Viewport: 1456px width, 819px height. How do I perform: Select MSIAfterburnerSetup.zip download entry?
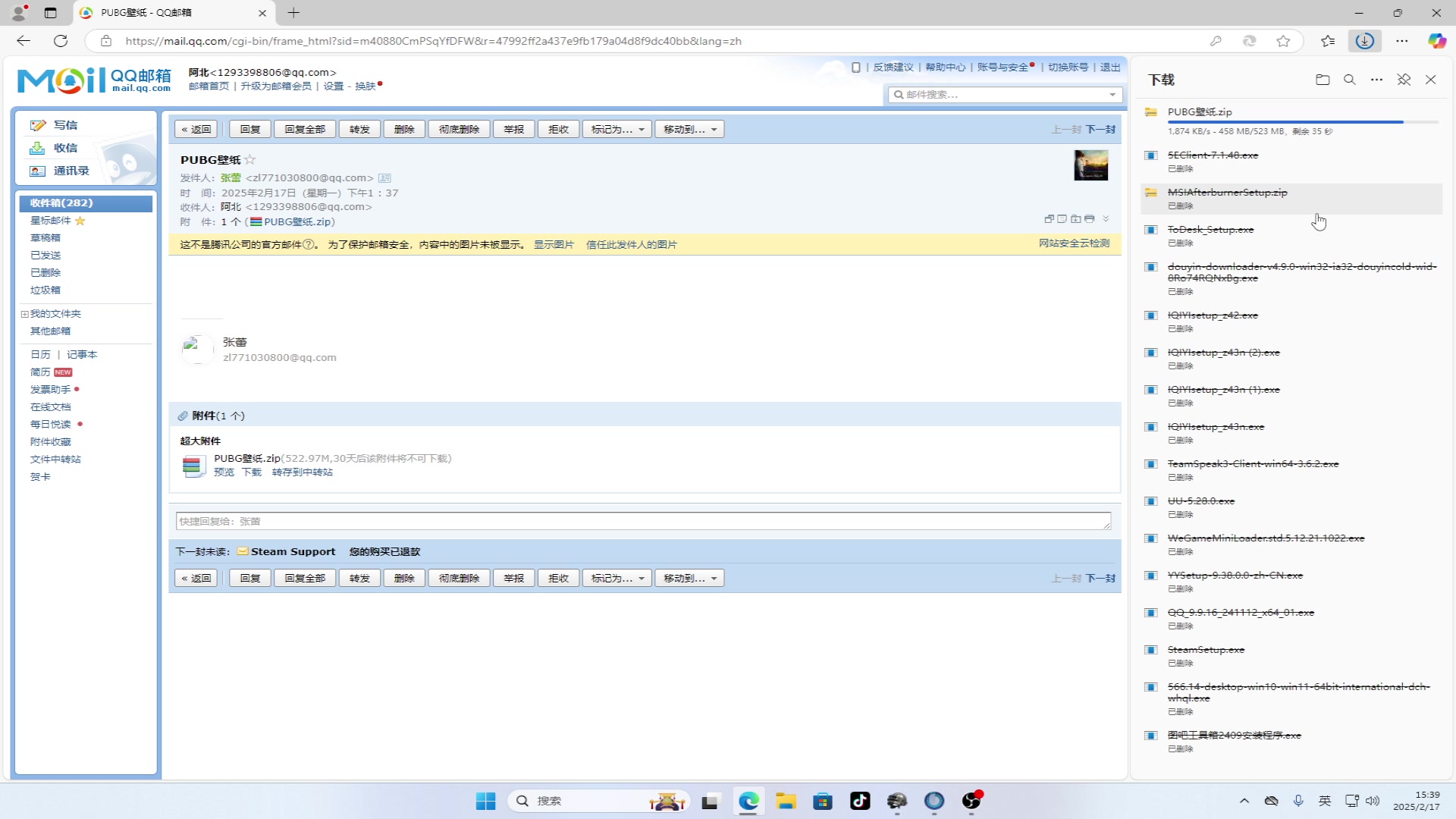tap(1291, 199)
